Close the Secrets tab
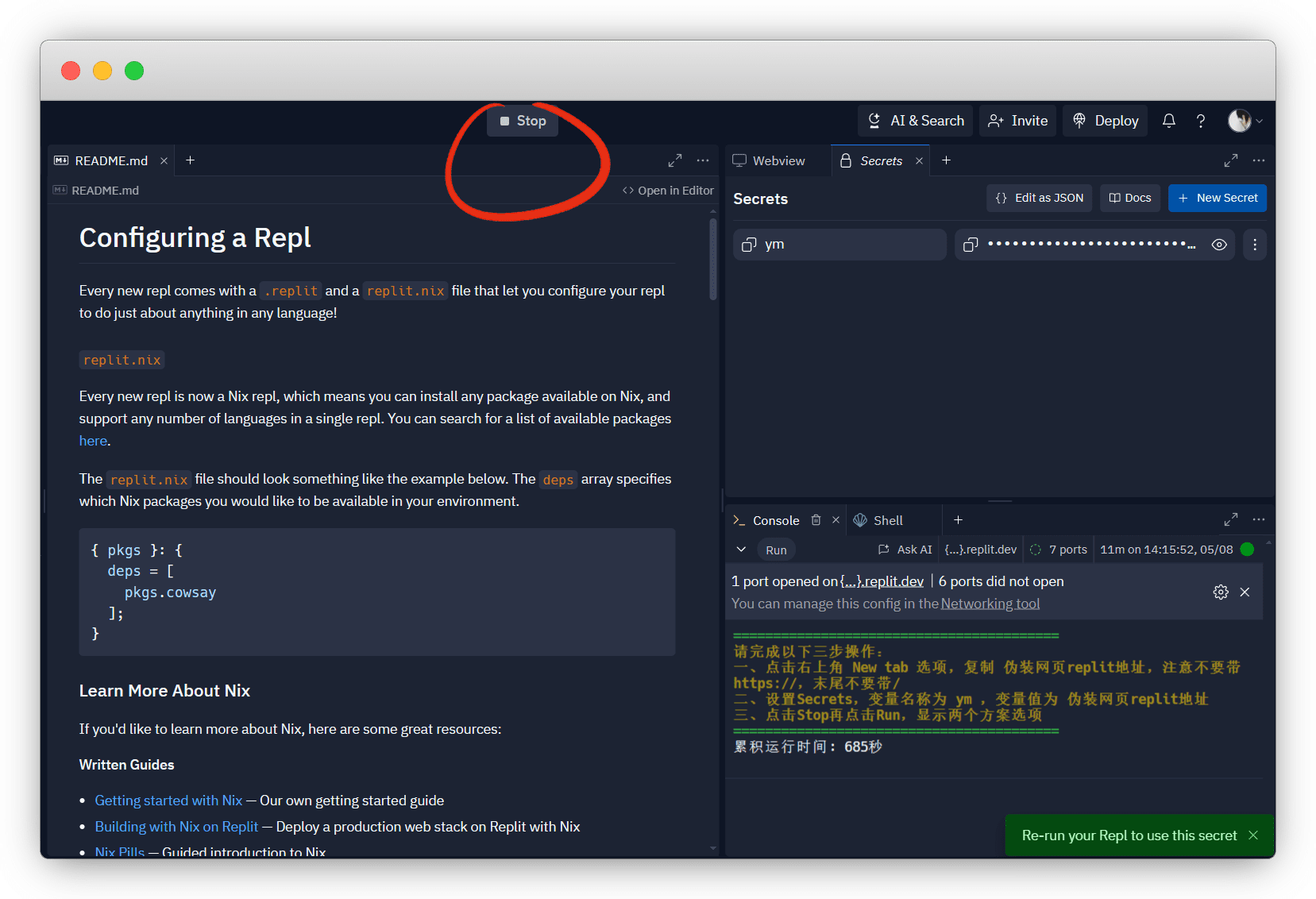This screenshot has height=899, width=1316. point(919,160)
